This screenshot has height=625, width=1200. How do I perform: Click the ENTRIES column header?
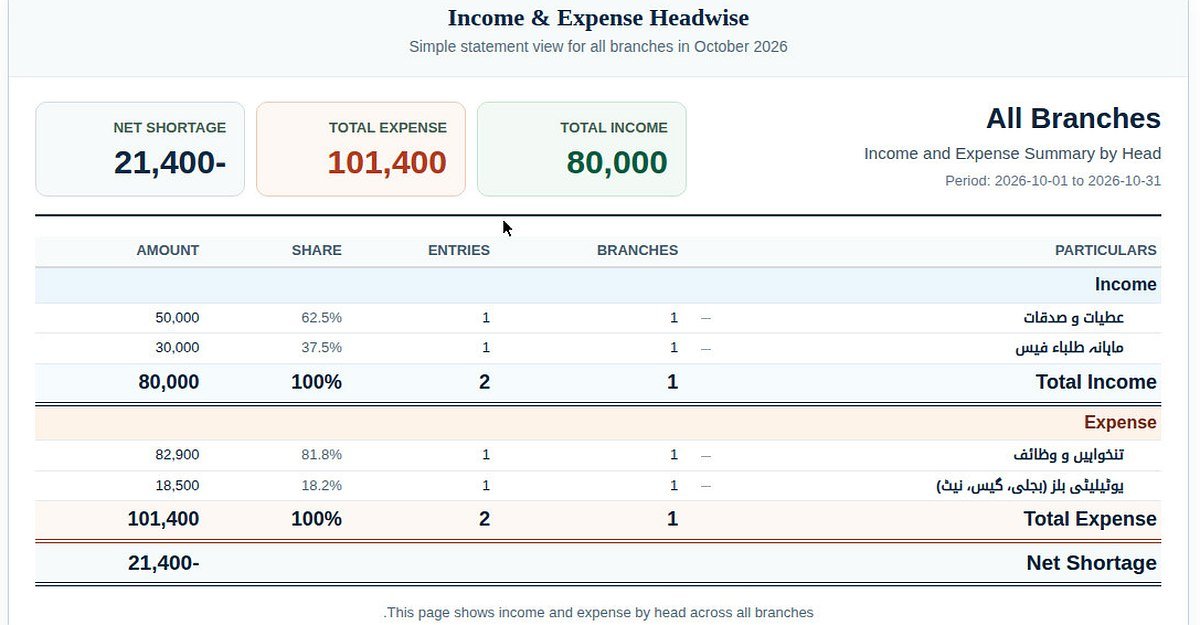[459, 250]
